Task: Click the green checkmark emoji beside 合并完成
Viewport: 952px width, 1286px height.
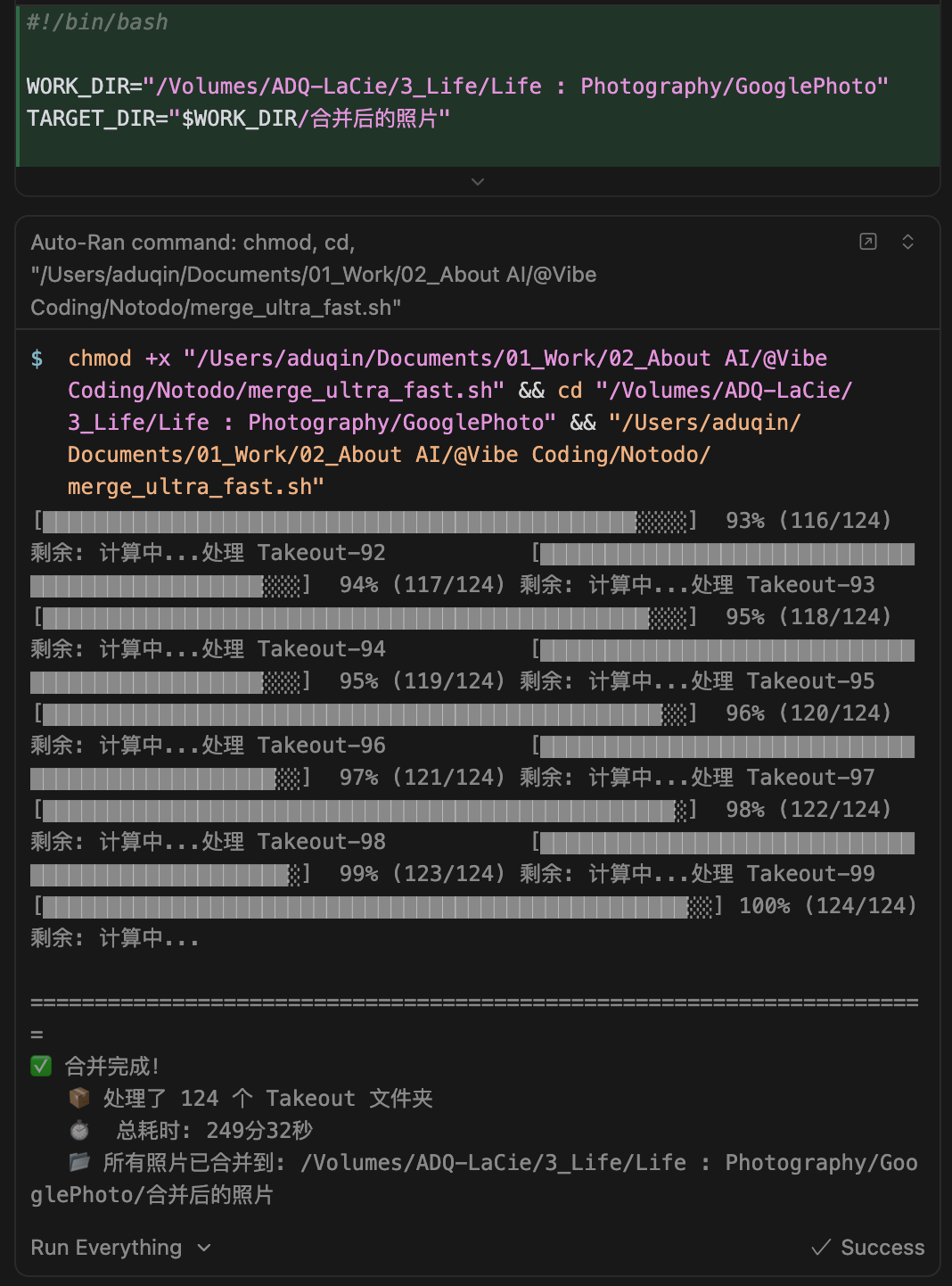Action: 41,1066
